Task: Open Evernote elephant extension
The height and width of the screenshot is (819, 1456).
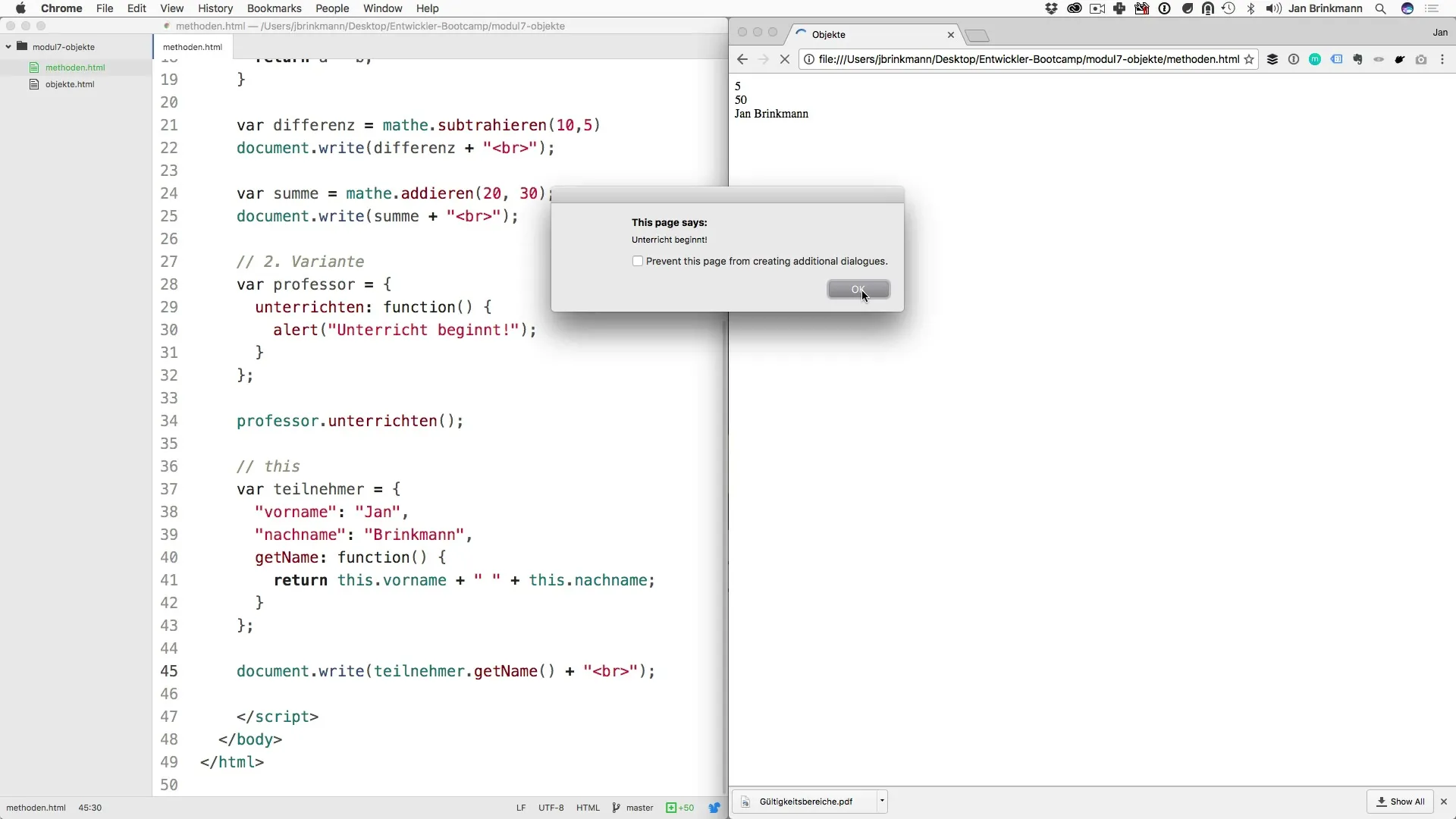Action: pyautogui.click(x=1357, y=59)
